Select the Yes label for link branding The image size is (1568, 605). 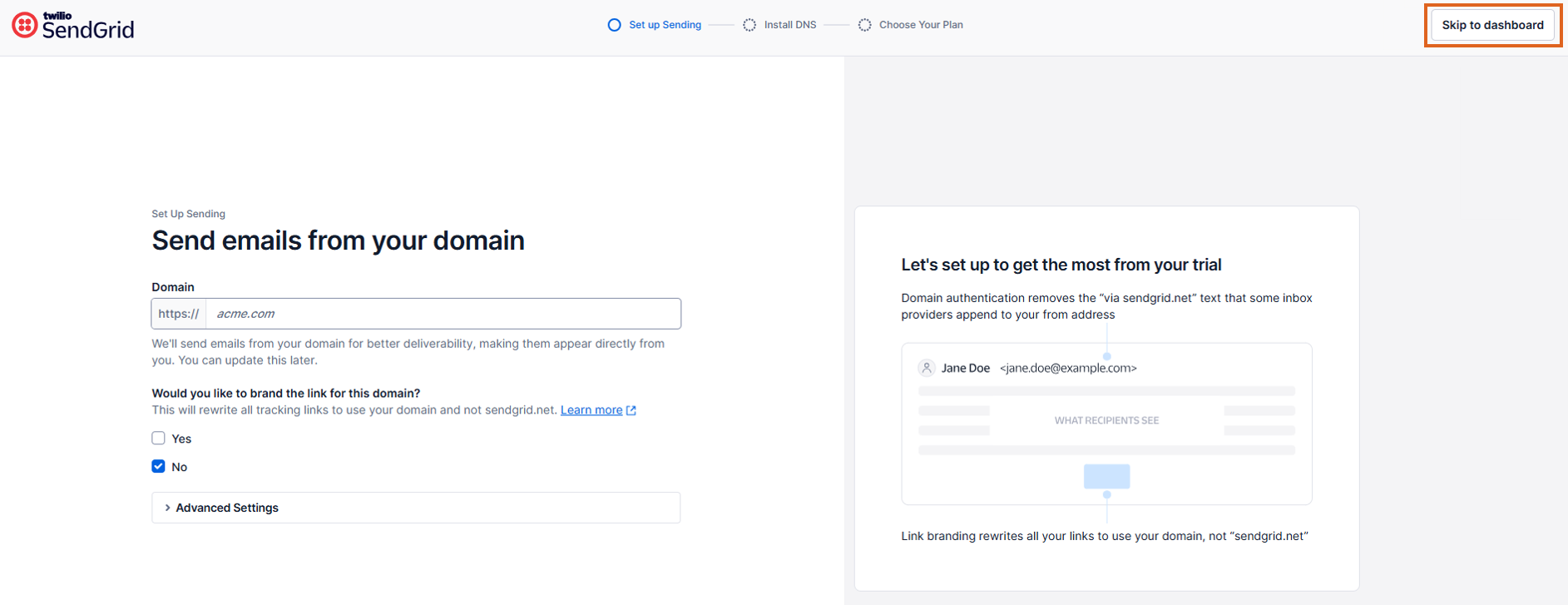(x=181, y=439)
